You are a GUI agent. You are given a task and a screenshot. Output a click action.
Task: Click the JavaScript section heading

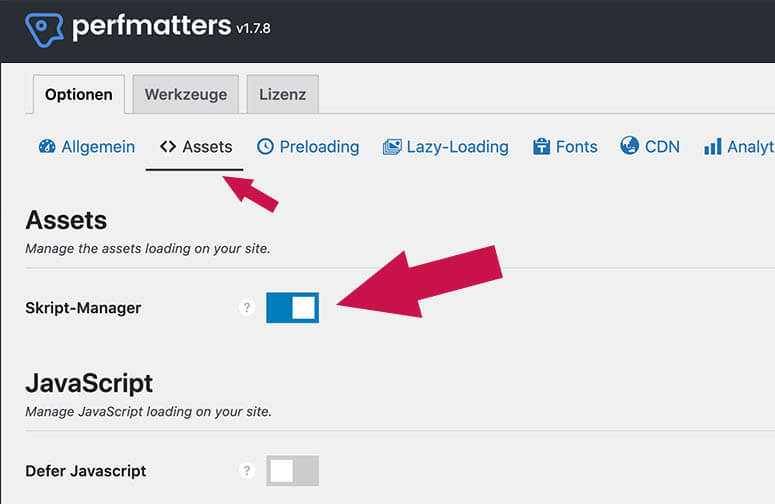89,383
